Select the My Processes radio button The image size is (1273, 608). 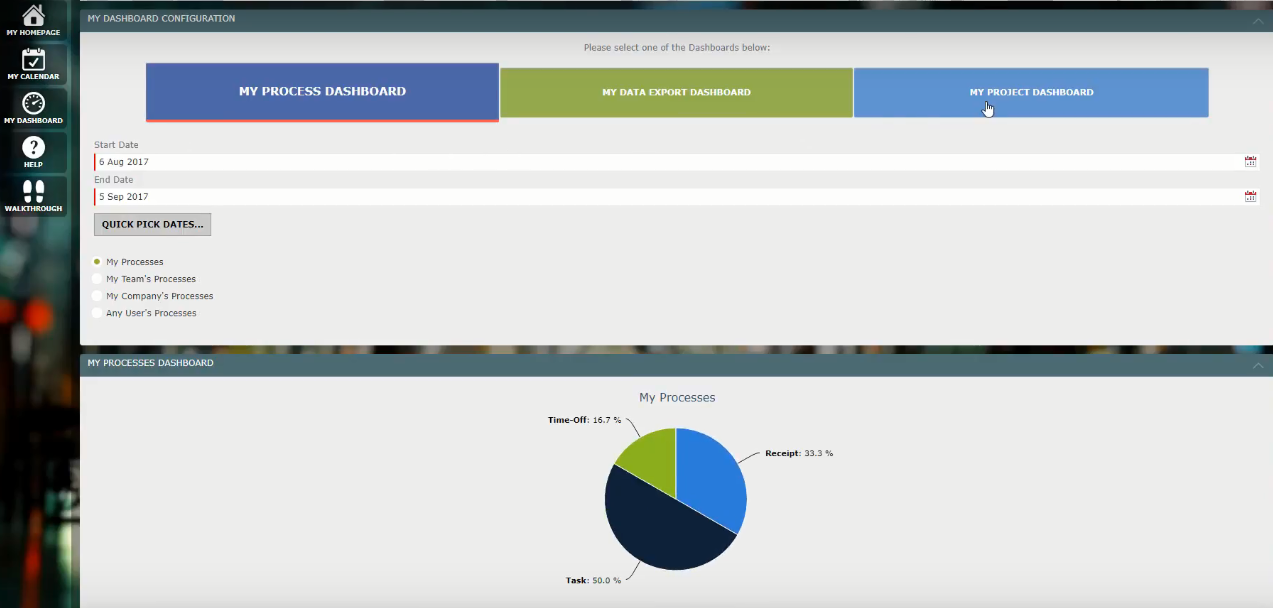pyautogui.click(x=96, y=261)
